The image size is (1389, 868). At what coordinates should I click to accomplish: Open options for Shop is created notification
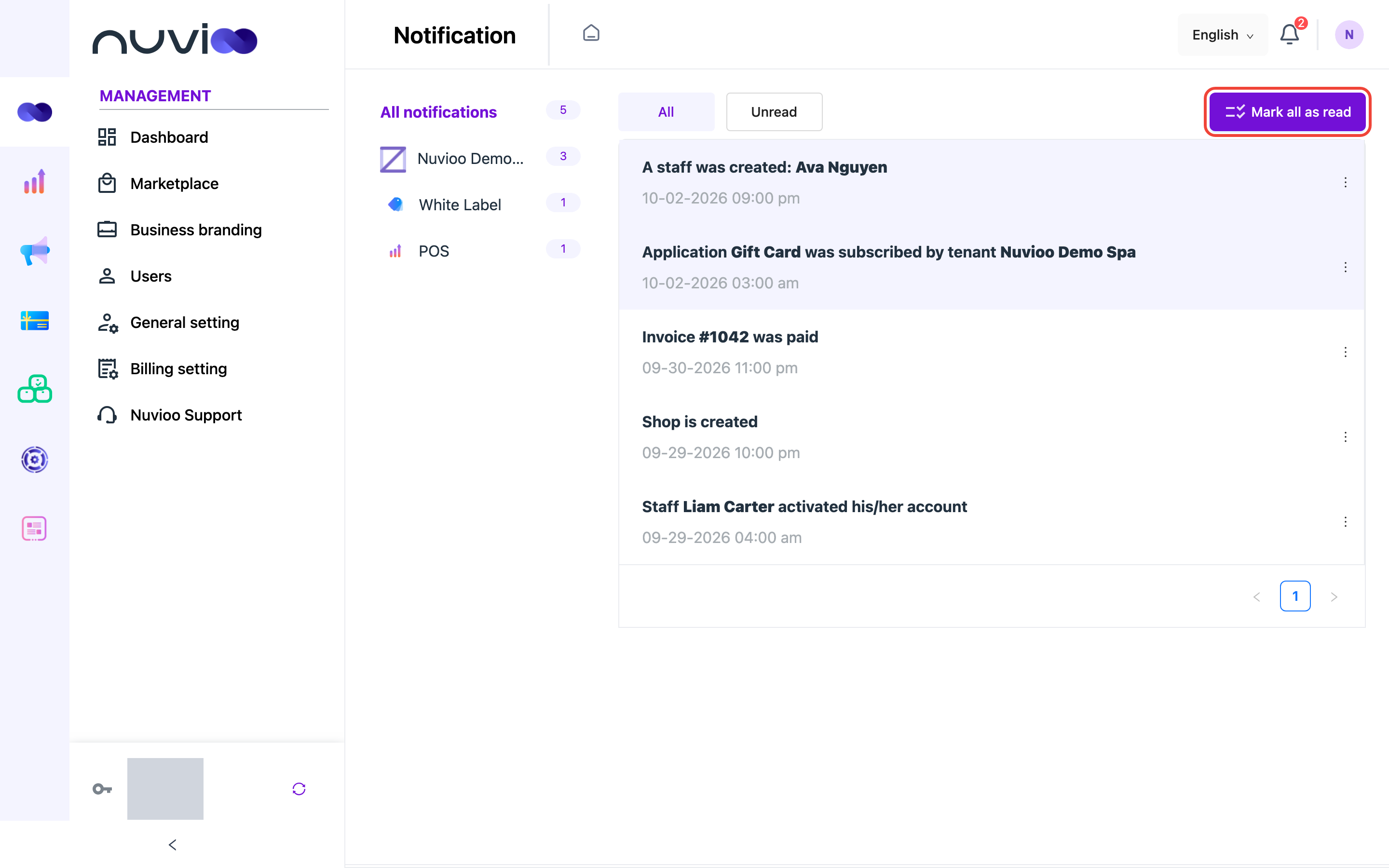(1346, 437)
